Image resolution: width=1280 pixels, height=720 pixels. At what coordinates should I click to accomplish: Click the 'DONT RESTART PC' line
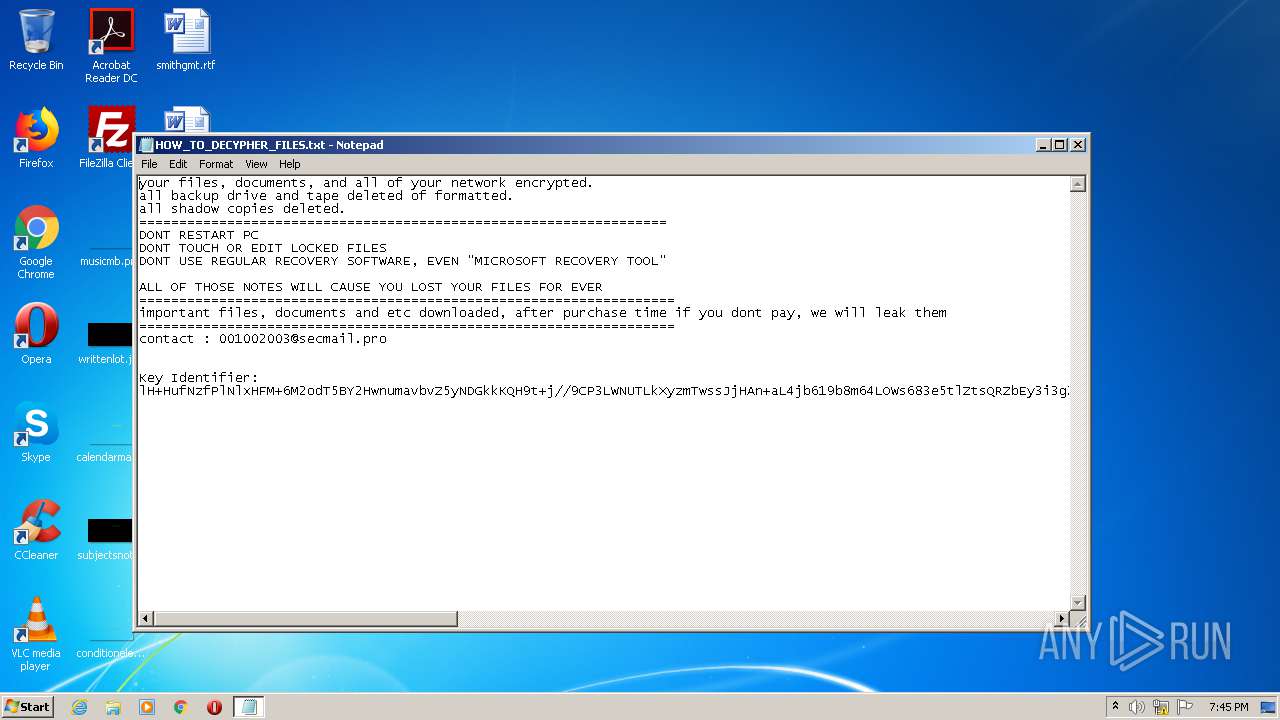coord(199,235)
